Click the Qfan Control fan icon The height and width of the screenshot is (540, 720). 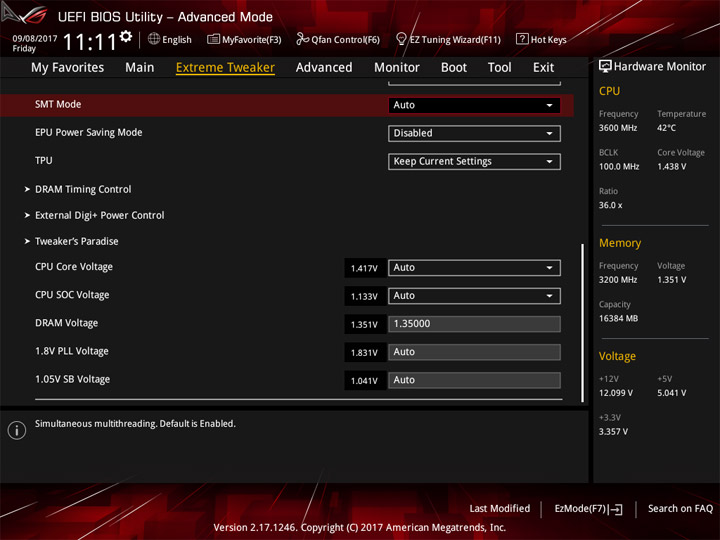[x=302, y=39]
